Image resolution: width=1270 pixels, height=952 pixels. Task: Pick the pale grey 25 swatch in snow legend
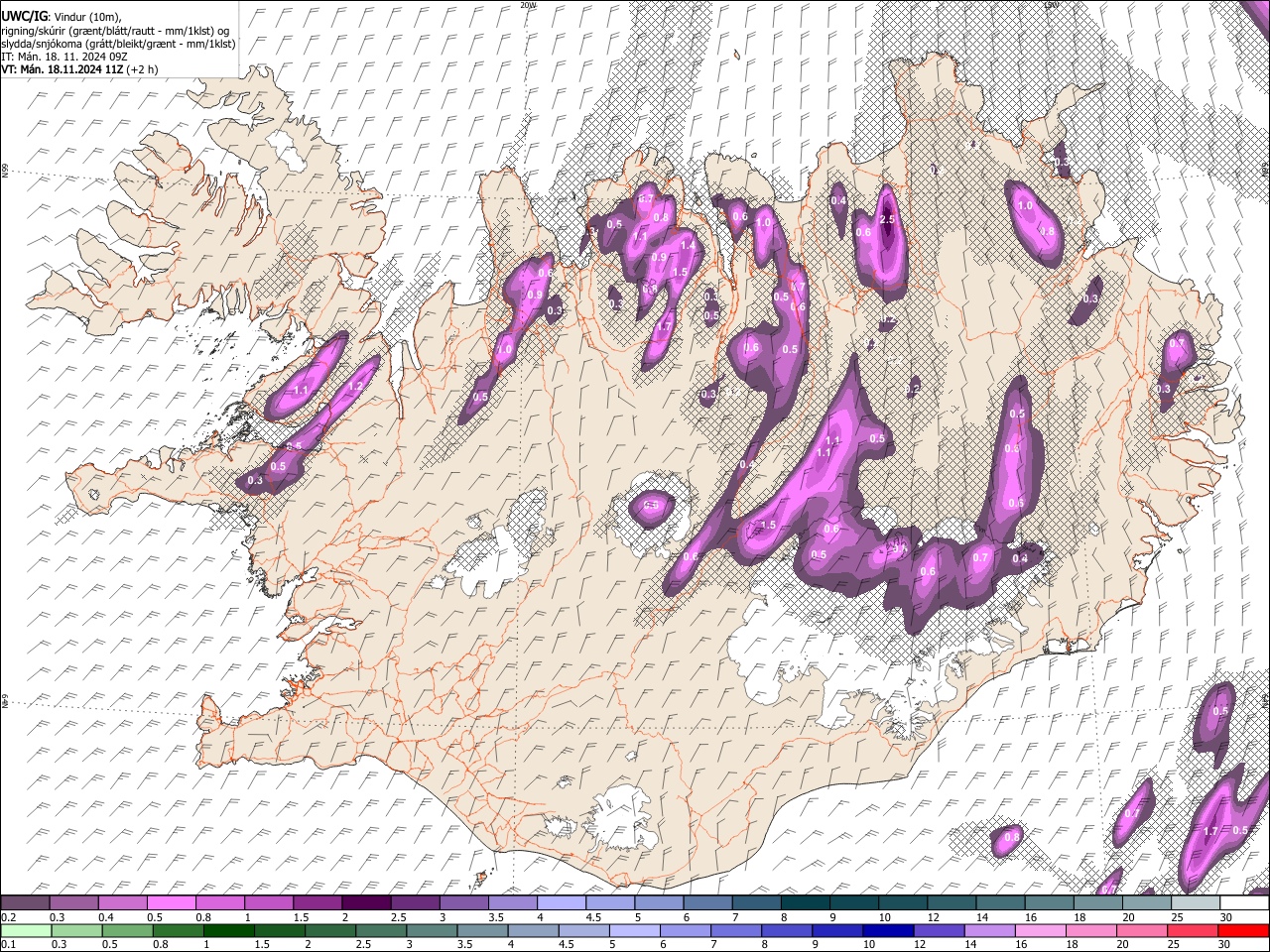pyautogui.click(x=1197, y=902)
